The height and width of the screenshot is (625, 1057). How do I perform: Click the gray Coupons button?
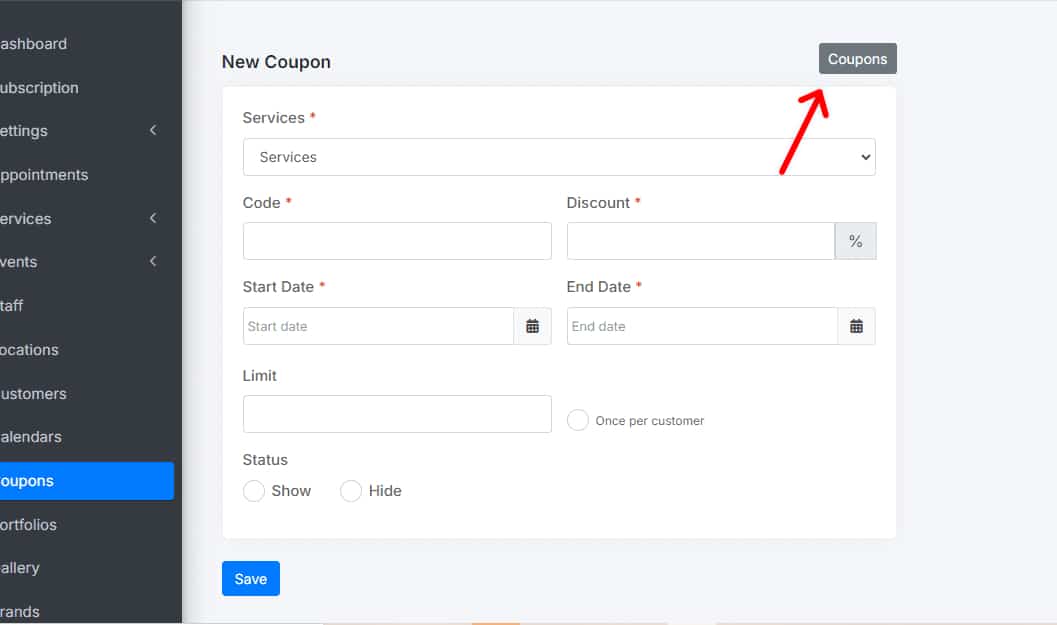(857, 59)
